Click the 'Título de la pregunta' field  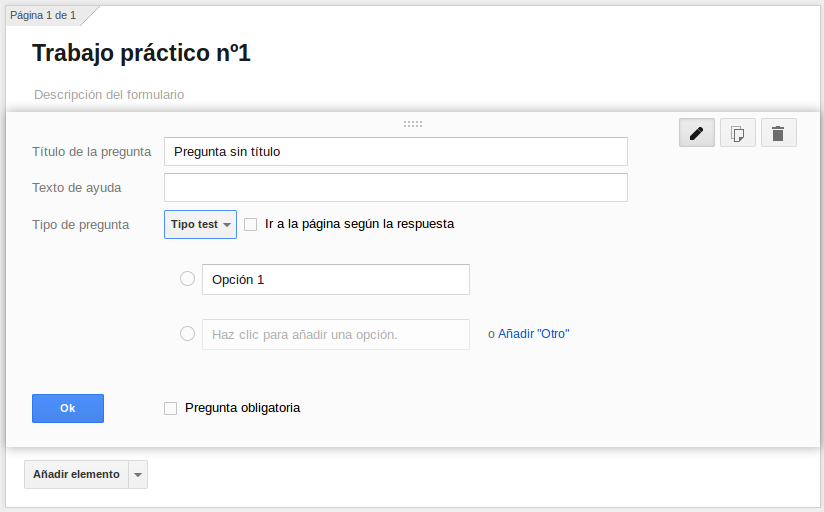tap(395, 152)
